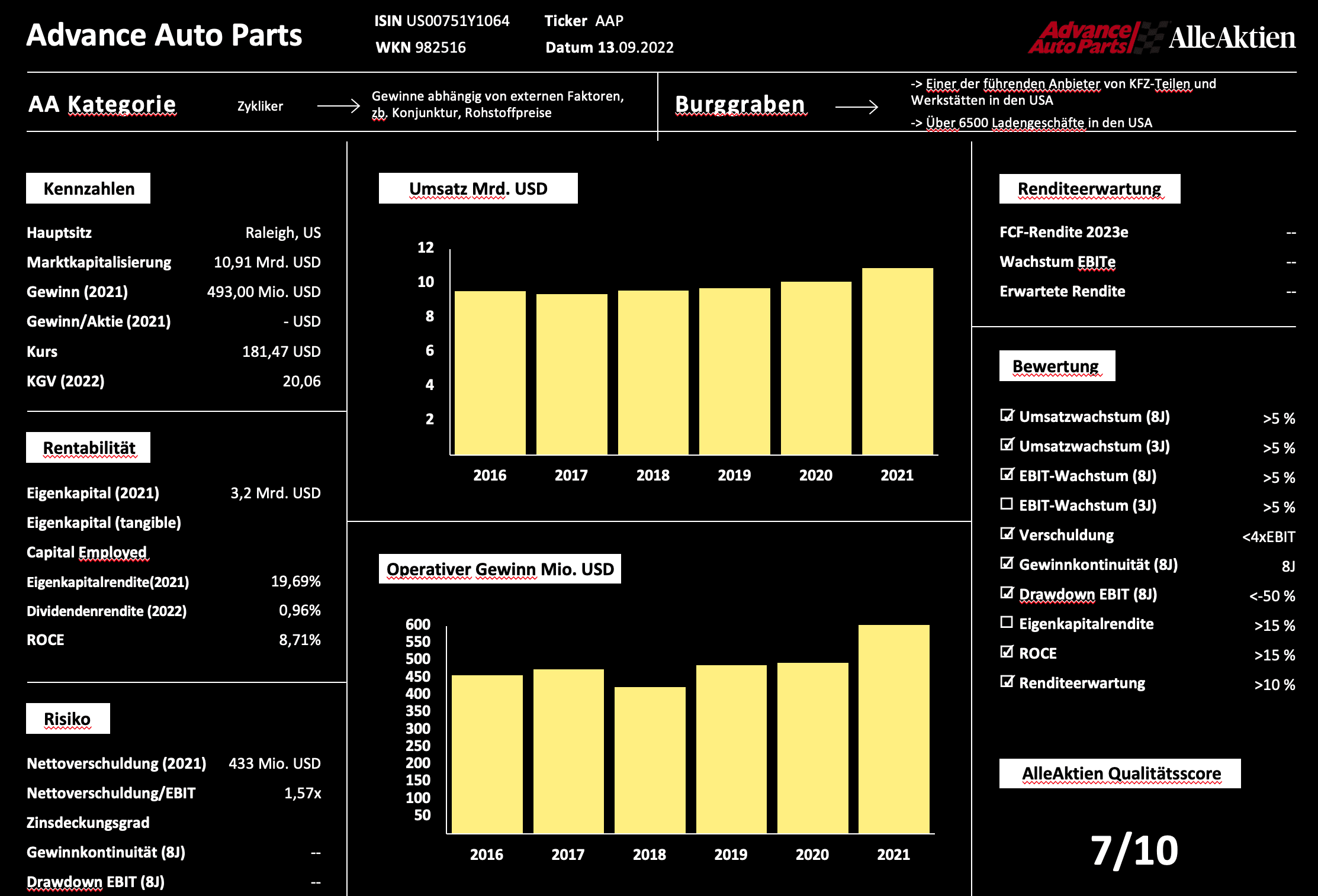The height and width of the screenshot is (896, 1318).
Task: Click the AA Kategorie heading
Action: point(102,104)
